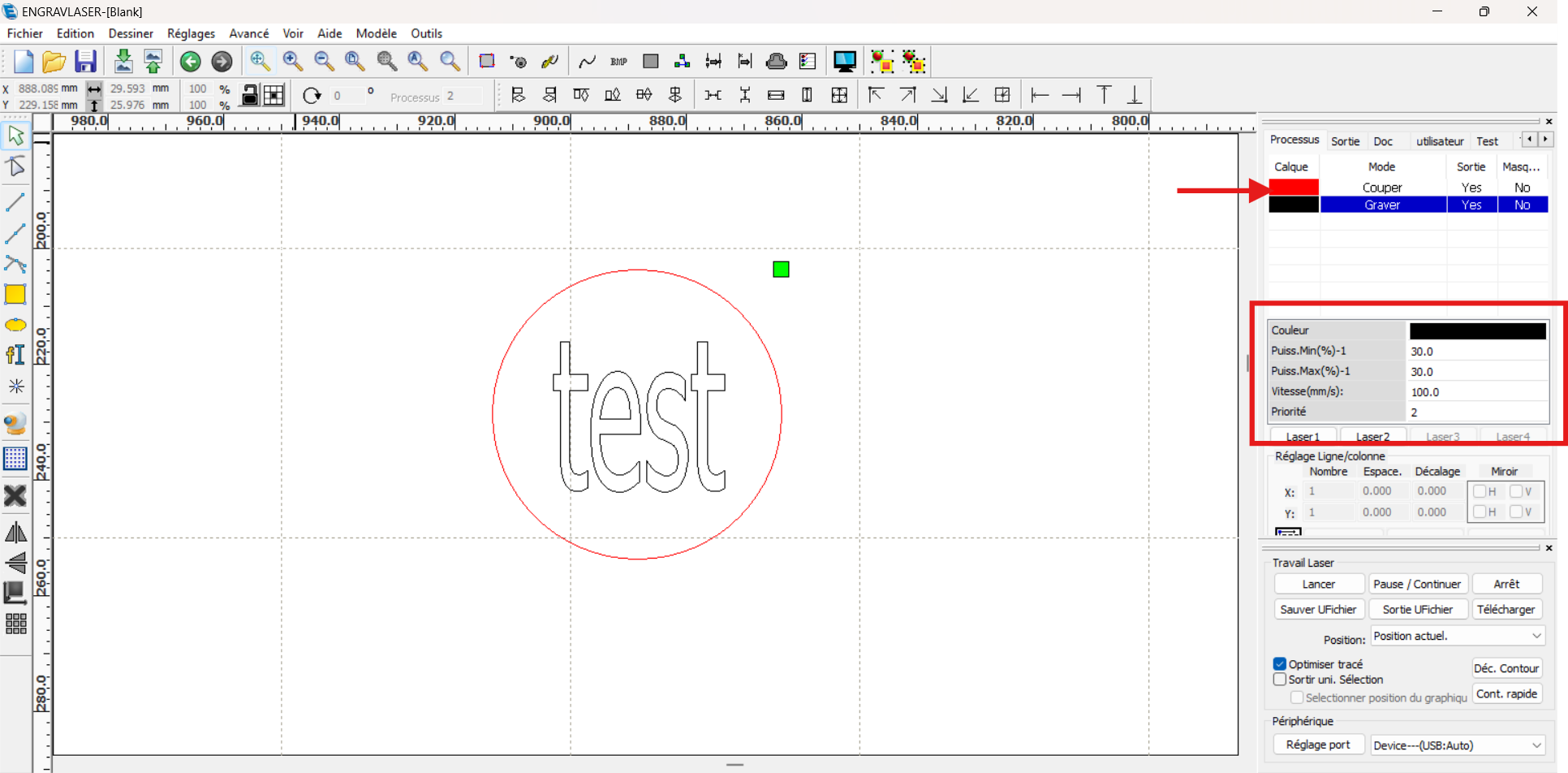Click the Vitesse(mm/s) value 100.0
Image resolution: width=1568 pixels, height=773 pixels.
tap(1477, 391)
